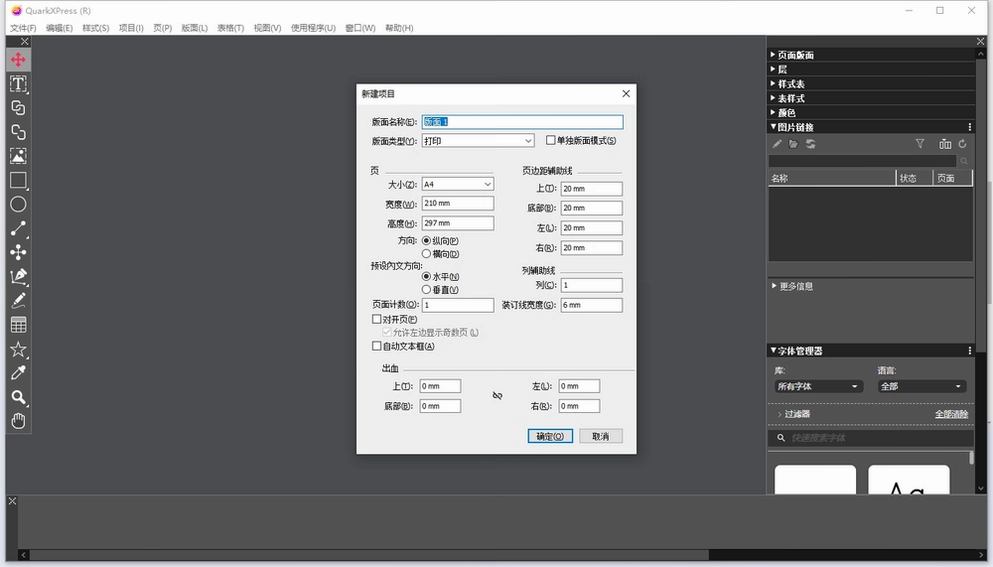Close the 新建项目 dialog
This screenshot has width=993, height=567.
point(626,93)
